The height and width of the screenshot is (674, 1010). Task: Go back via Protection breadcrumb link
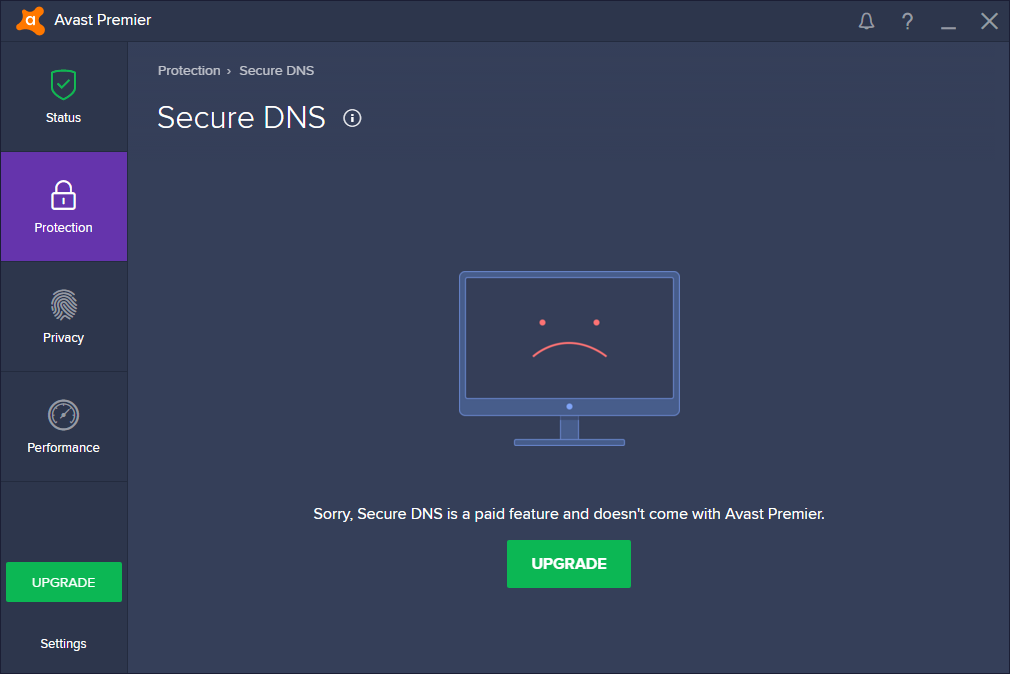point(189,71)
